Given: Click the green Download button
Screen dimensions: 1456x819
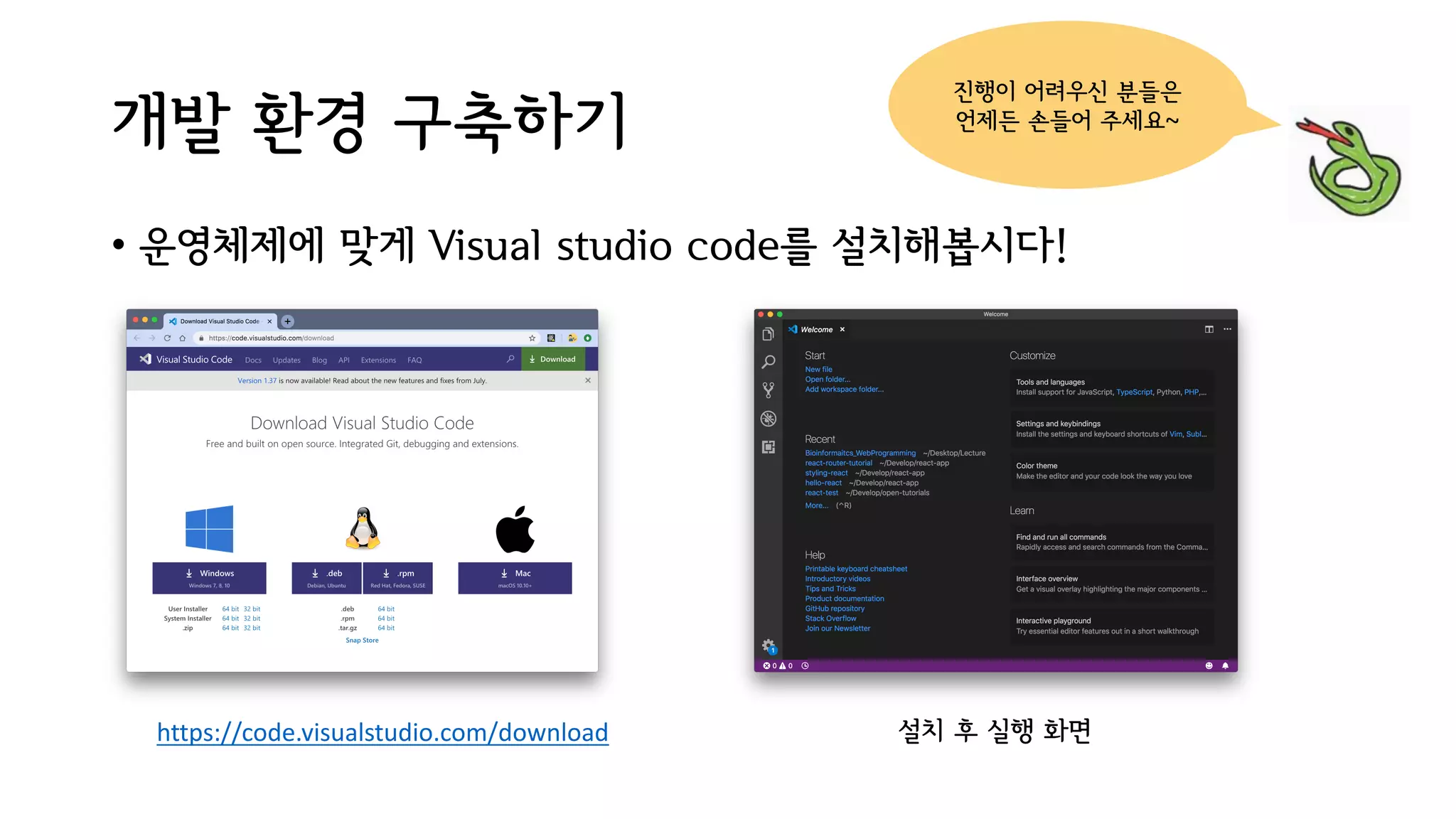Looking at the screenshot, I should tap(553, 359).
